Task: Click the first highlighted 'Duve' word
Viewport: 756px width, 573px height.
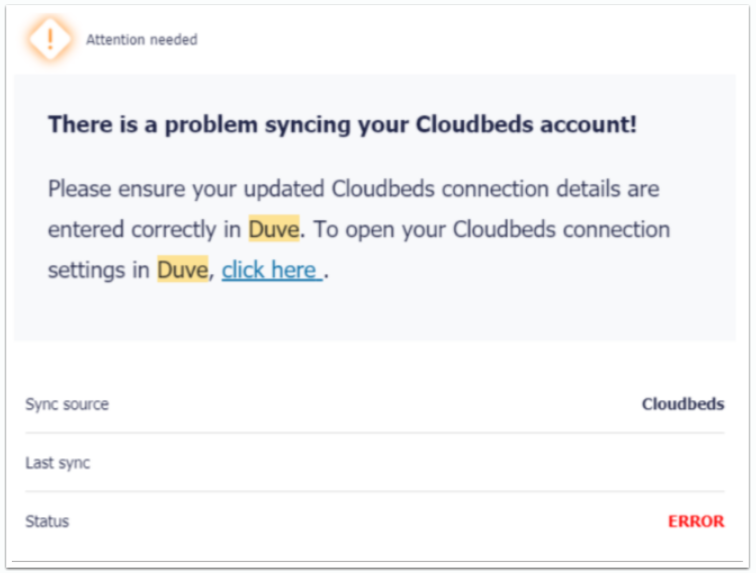Action: click(273, 230)
